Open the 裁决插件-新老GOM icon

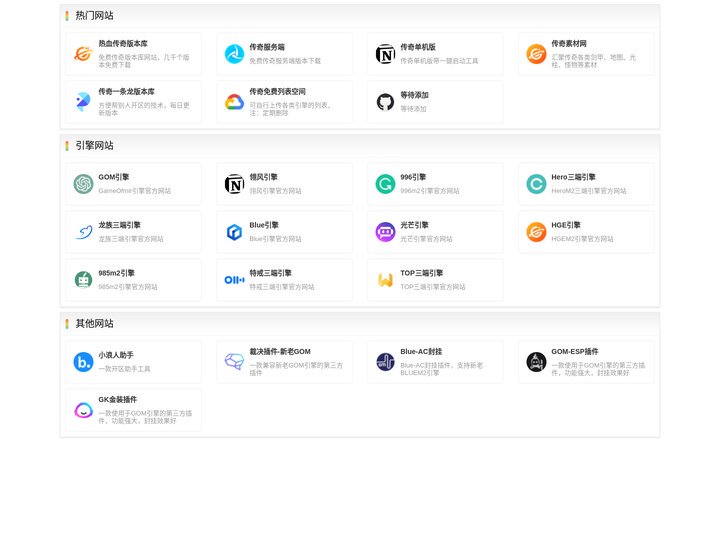pos(234,362)
